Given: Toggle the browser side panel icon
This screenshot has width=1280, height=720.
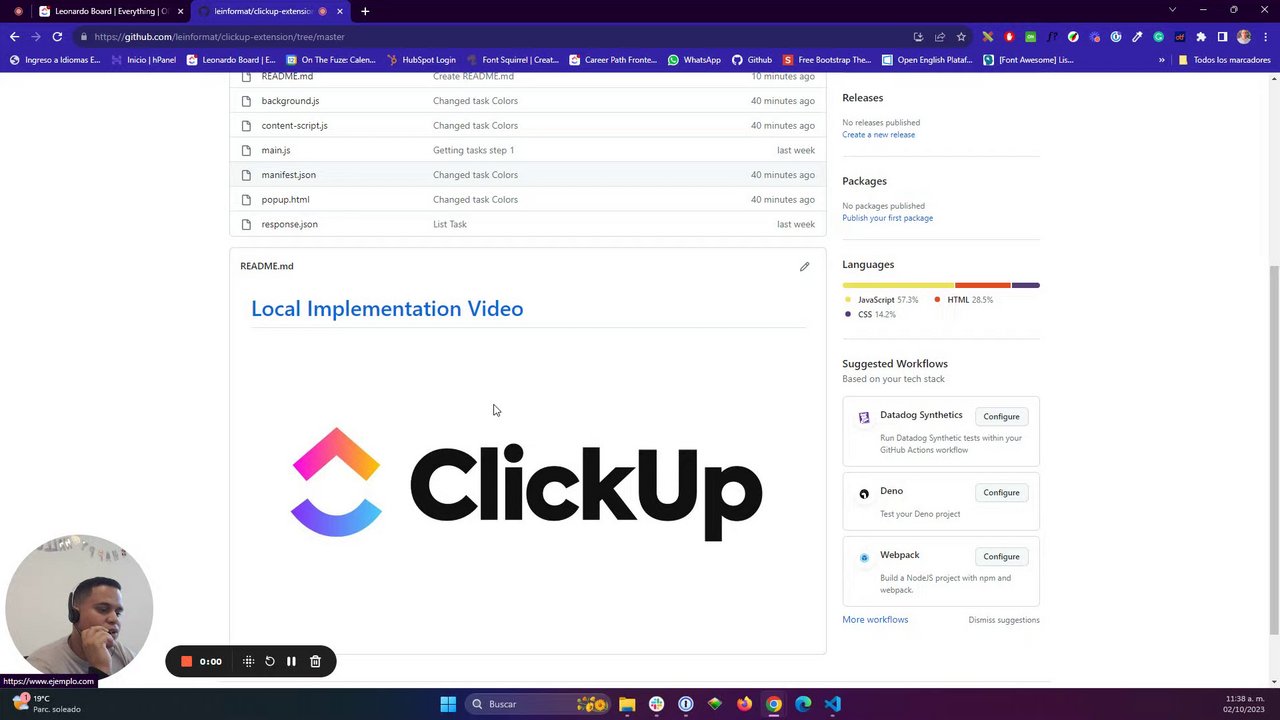Looking at the screenshot, I should point(1222,37).
